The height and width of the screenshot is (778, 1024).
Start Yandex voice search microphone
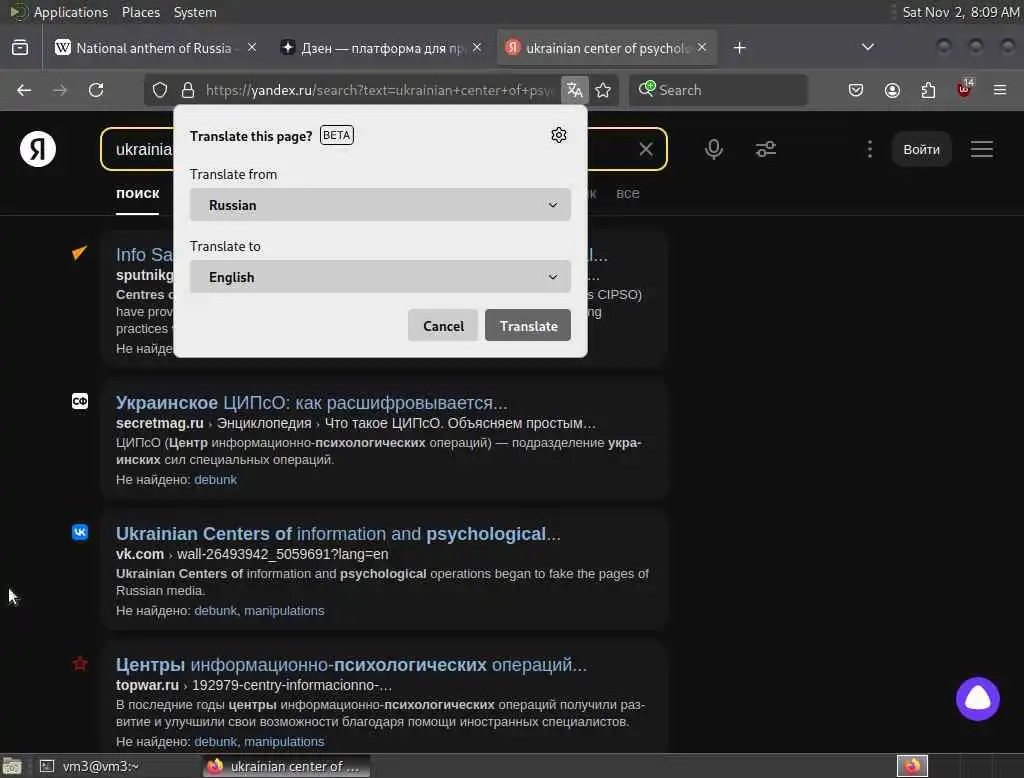pos(714,150)
